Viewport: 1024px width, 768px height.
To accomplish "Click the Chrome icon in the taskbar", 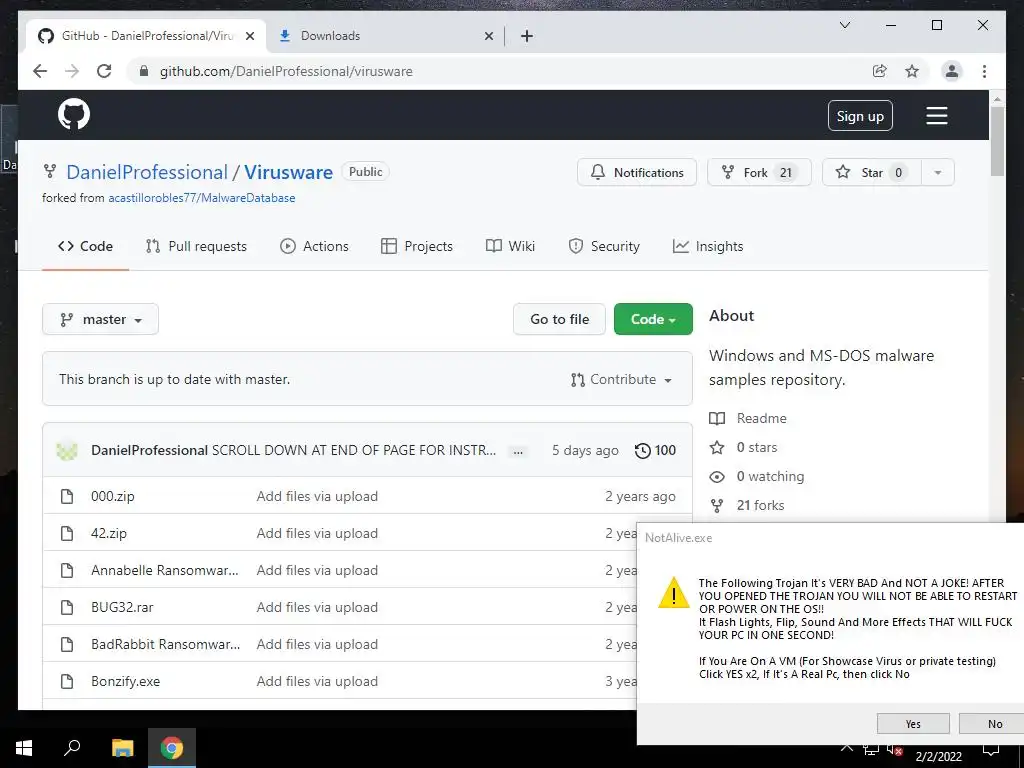I will [172, 748].
